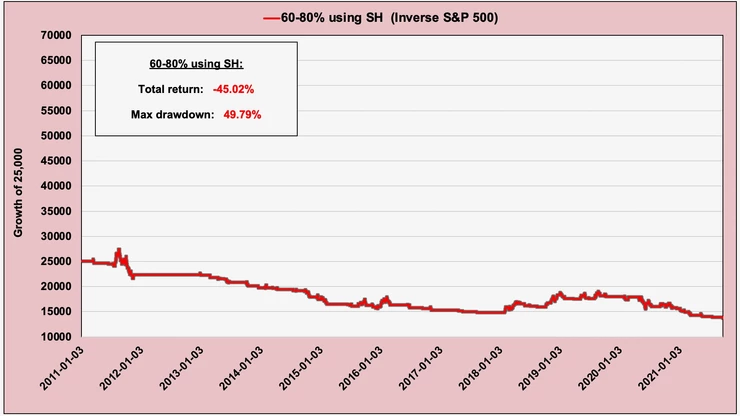Click the 2016-01-03 date label

[361, 368]
